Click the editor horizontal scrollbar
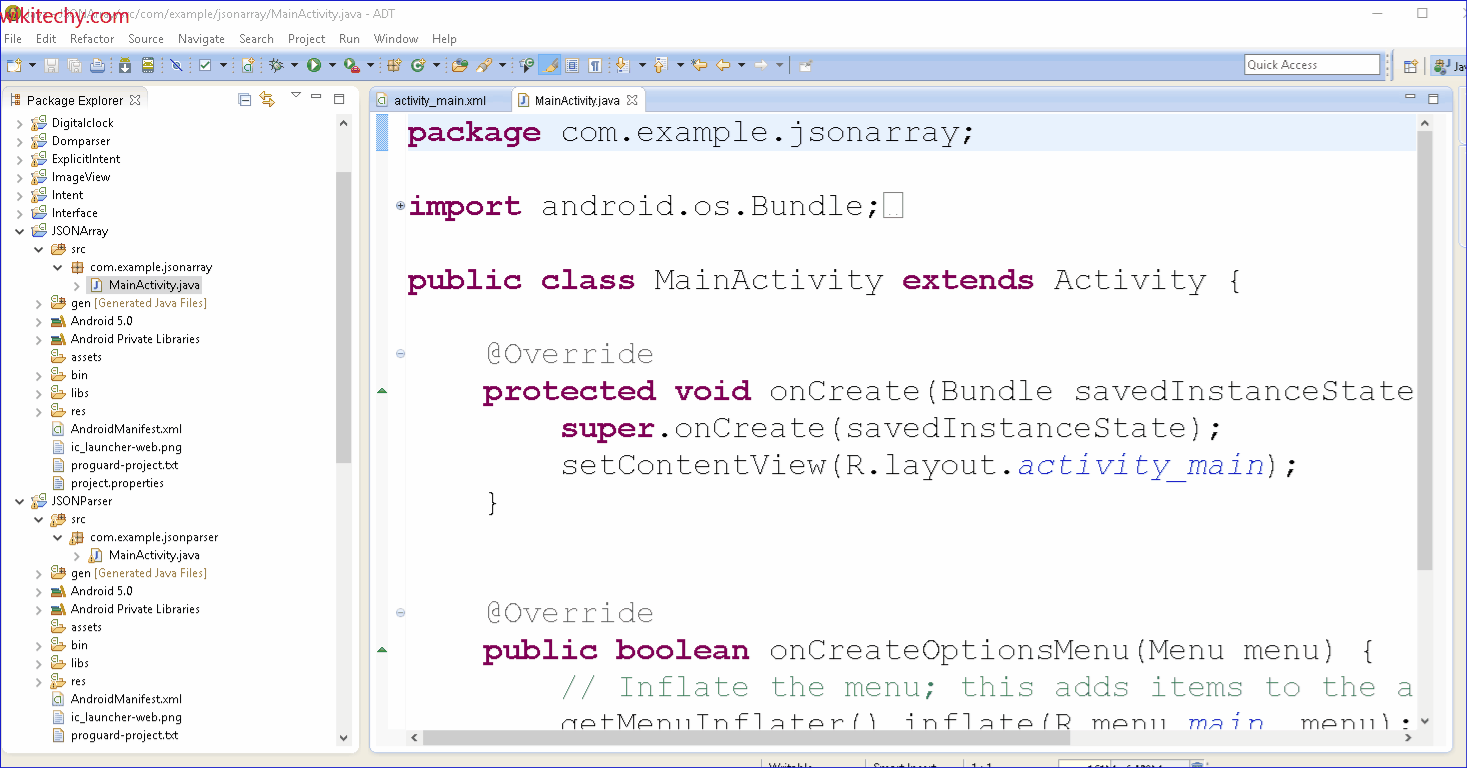 click(x=746, y=738)
